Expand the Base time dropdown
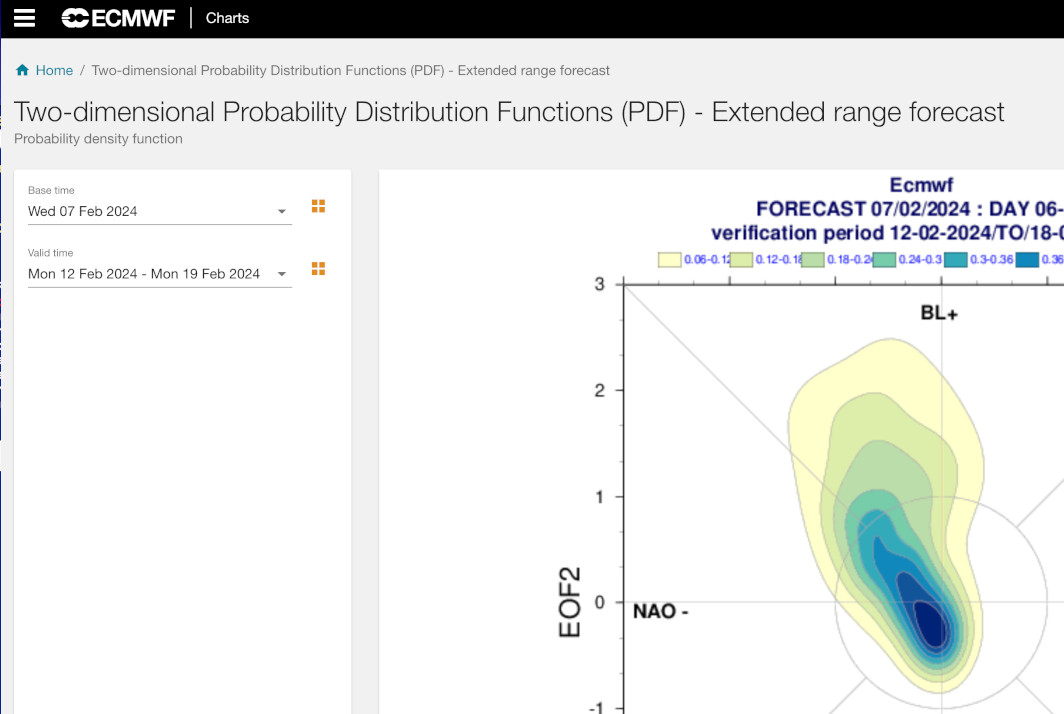Image resolution: width=1064 pixels, height=714 pixels. pos(159,211)
